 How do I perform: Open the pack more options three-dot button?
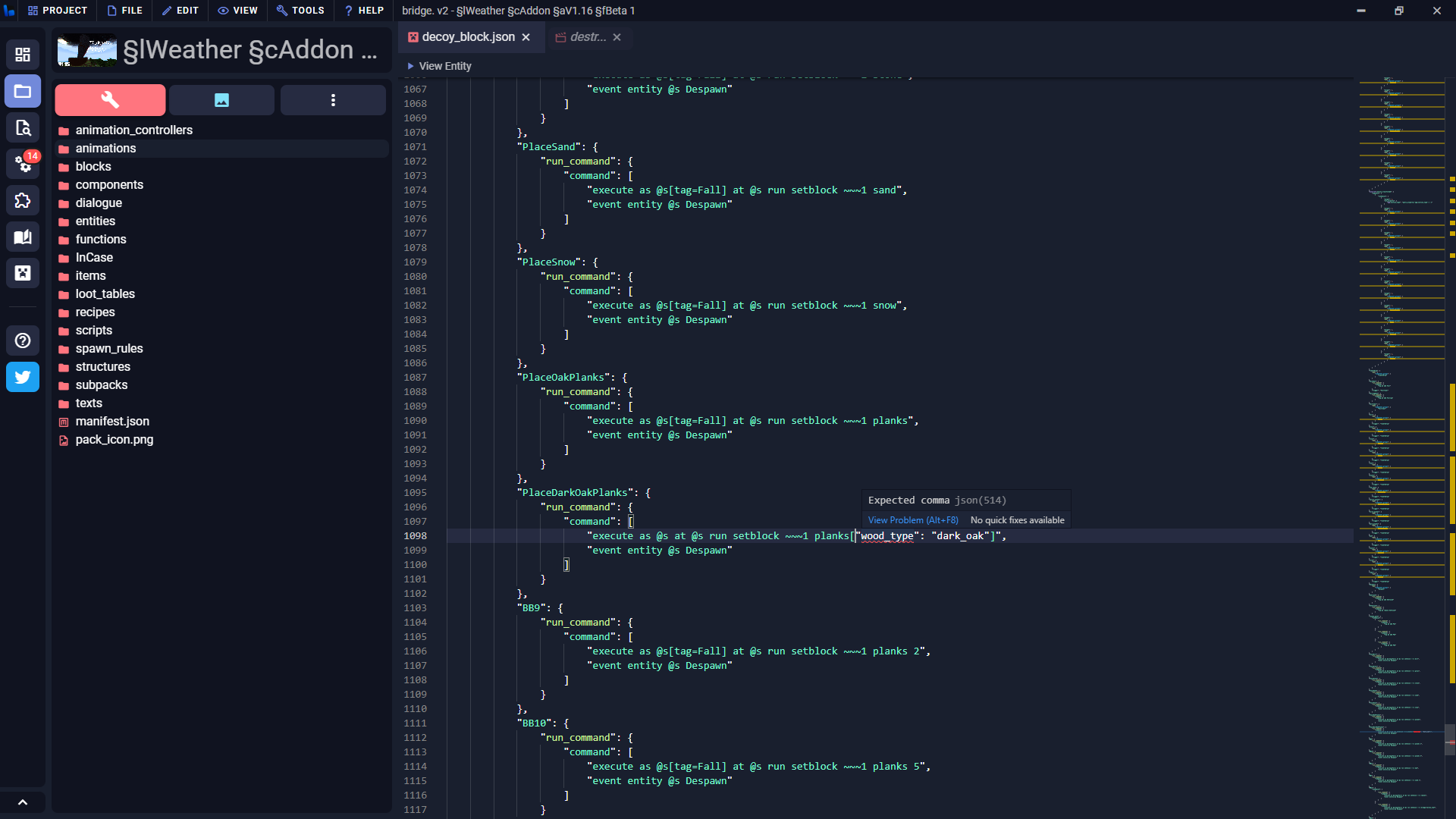tap(333, 100)
